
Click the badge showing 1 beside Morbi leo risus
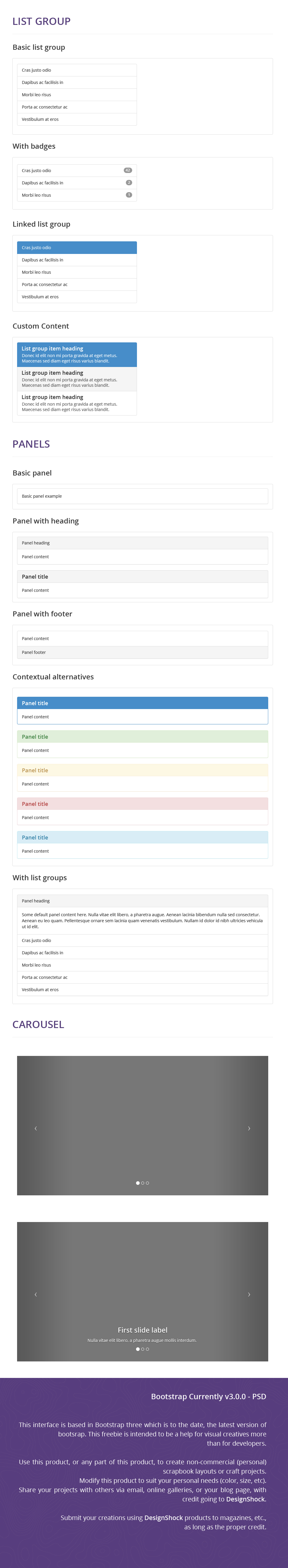(x=129, y=195)
